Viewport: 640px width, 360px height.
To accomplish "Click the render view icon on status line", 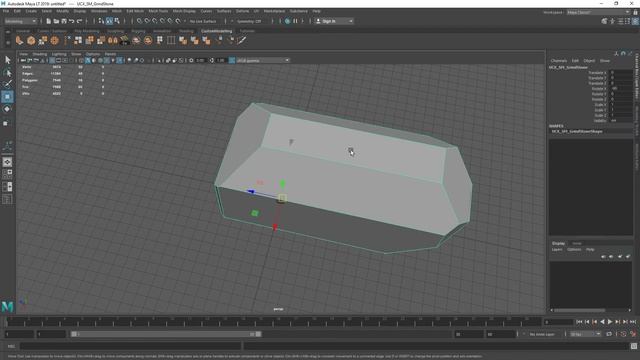I will pyautogui.click(x=287, y=21).
